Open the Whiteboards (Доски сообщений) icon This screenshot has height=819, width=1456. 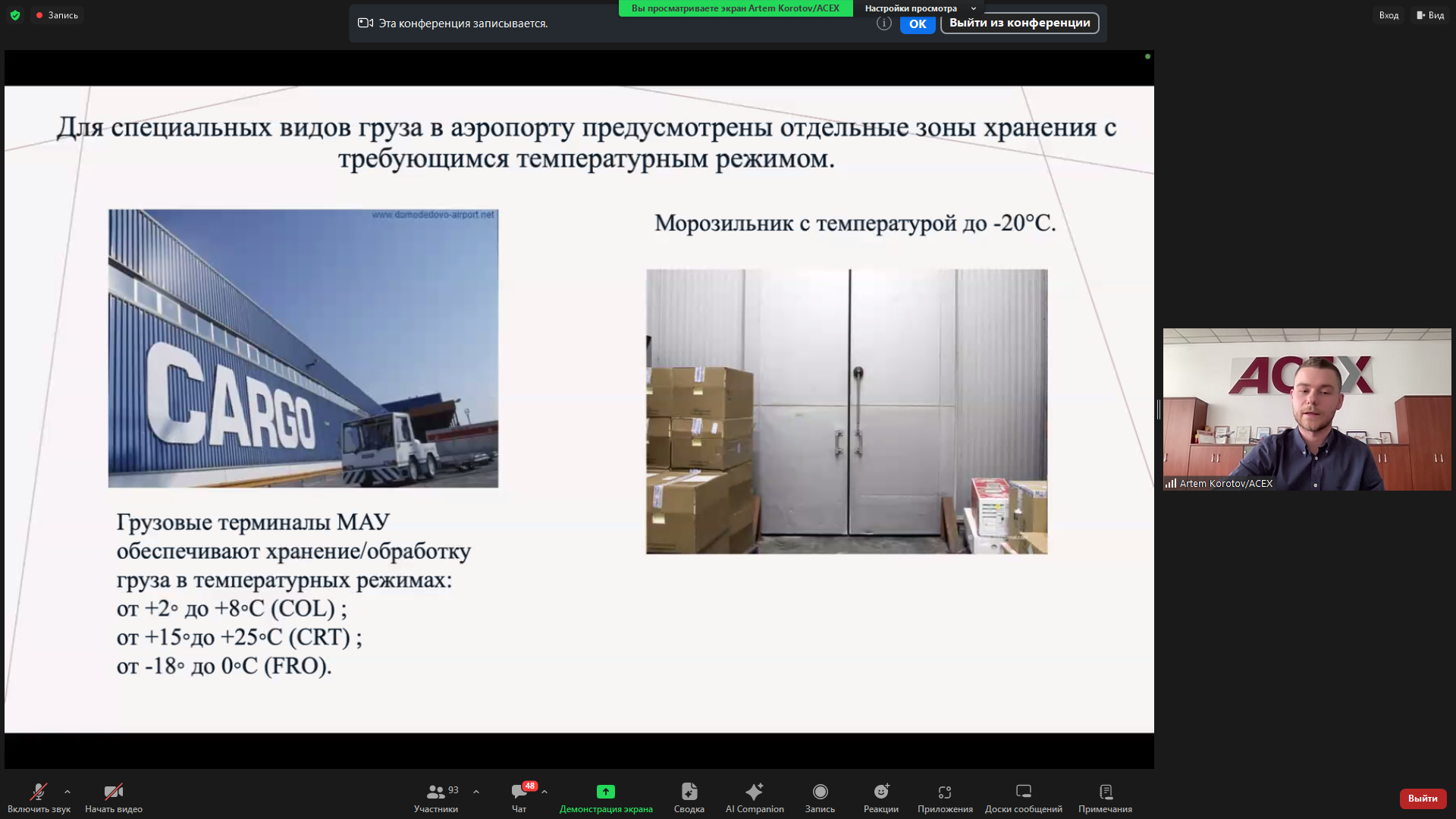pos(1023,792)
